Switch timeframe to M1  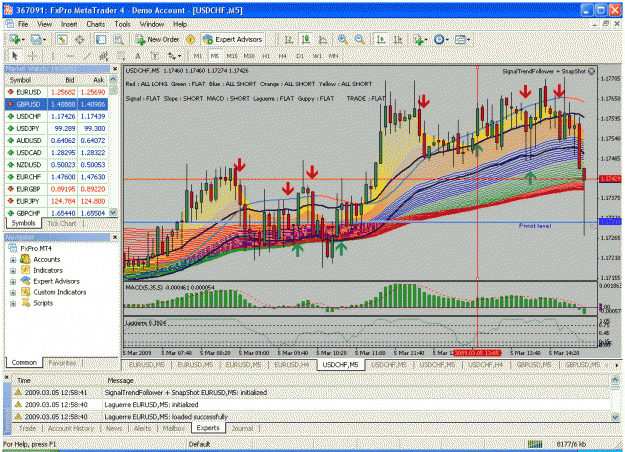coord(198,56)
